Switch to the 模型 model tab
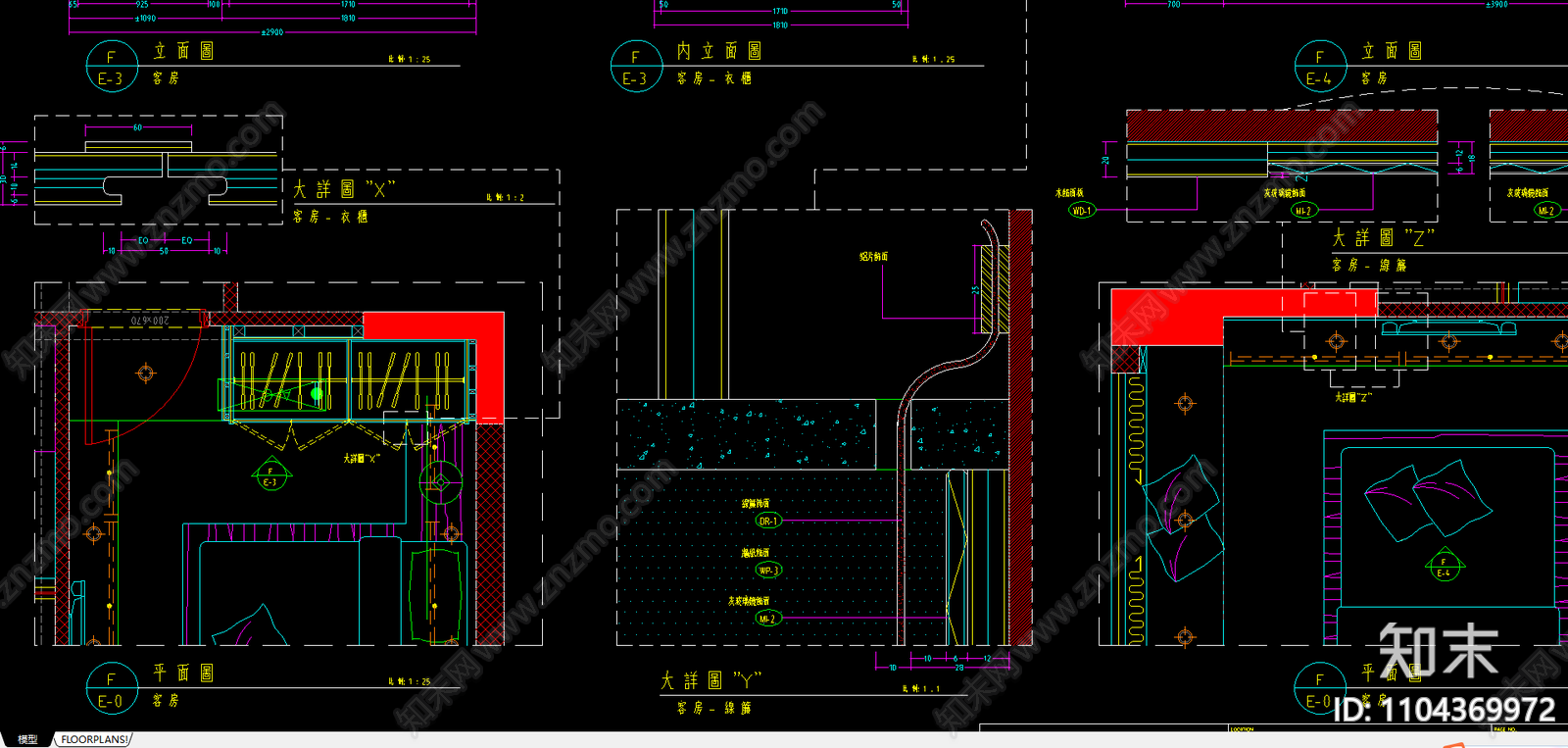Screen dimensions: 1568x748 click(26, 739)
